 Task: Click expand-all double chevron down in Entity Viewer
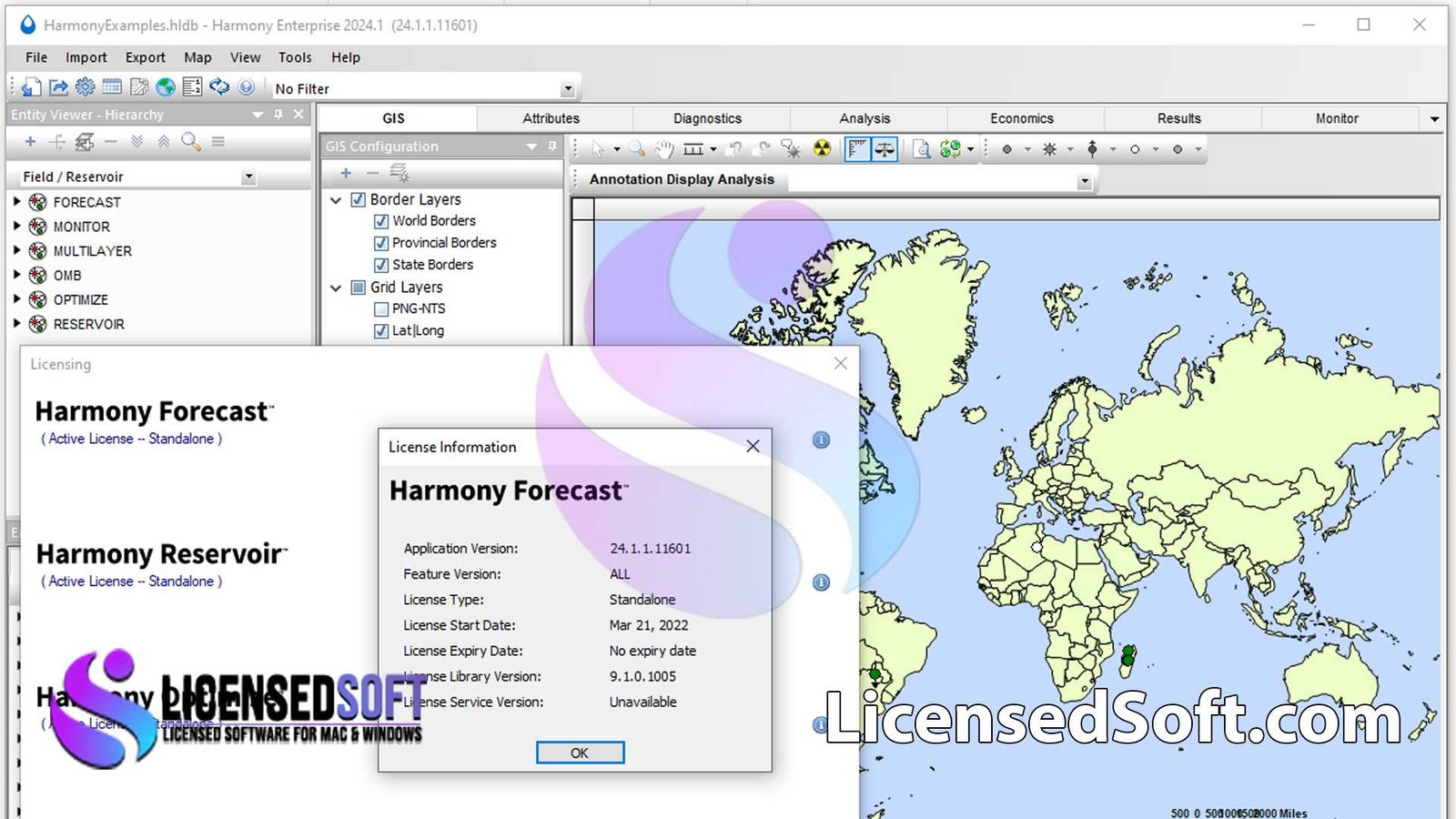136,141
